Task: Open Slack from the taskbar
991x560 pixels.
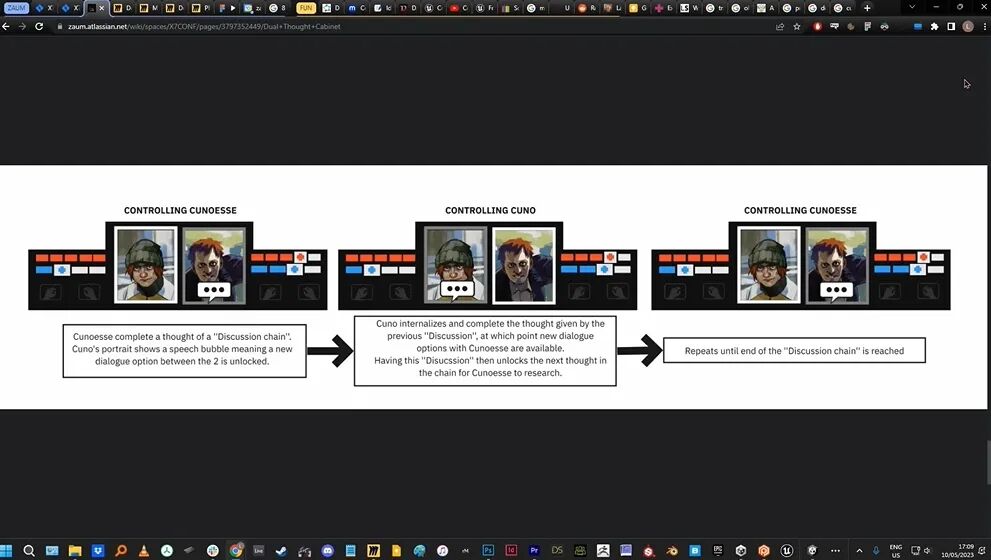Action: coord(212,551)
